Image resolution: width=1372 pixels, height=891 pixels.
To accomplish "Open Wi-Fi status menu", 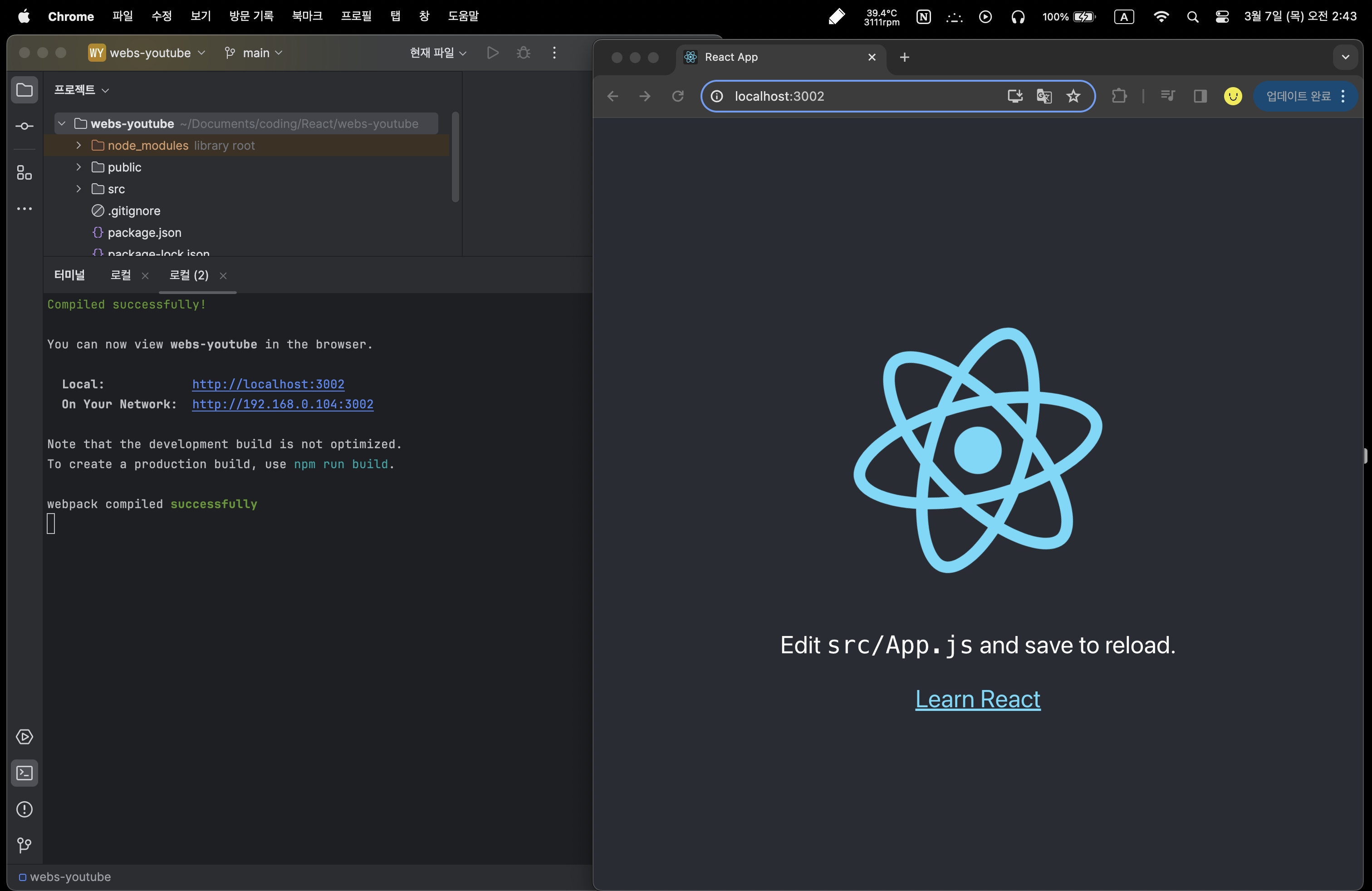I will pyautogui.click(x=1161, y=17).
